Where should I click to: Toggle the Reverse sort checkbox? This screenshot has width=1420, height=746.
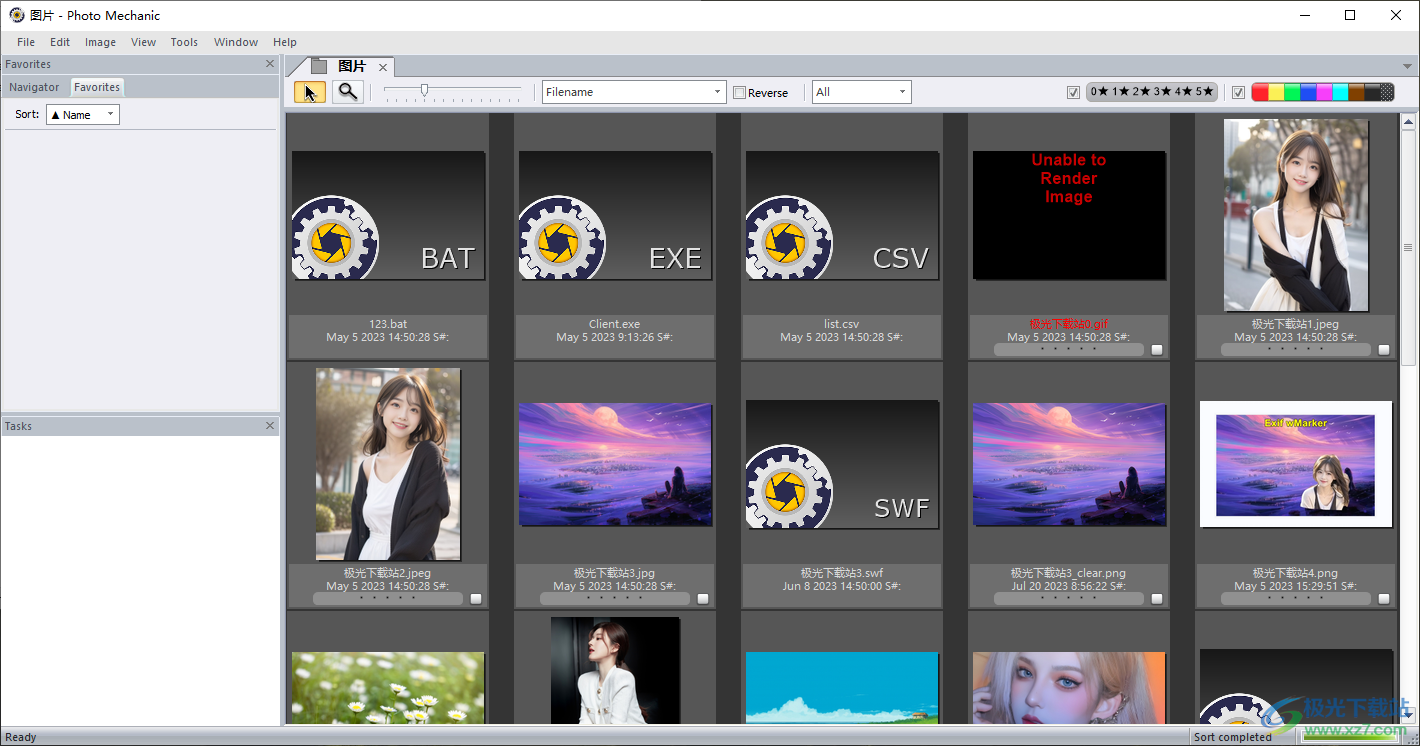pyautogui.click(x=739, y=93)
